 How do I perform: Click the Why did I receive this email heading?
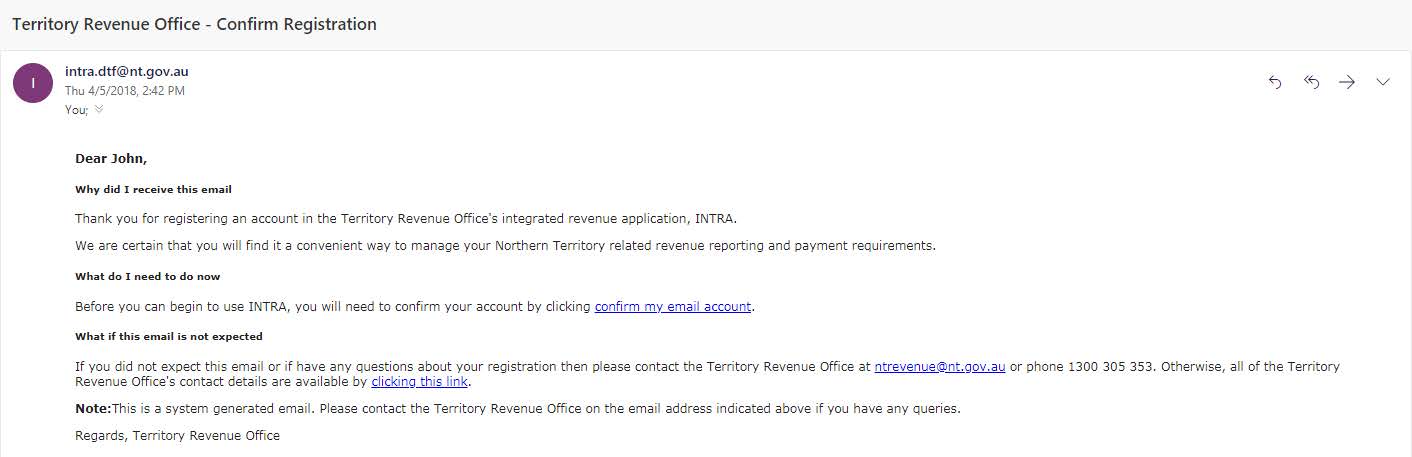coord(154,189)
